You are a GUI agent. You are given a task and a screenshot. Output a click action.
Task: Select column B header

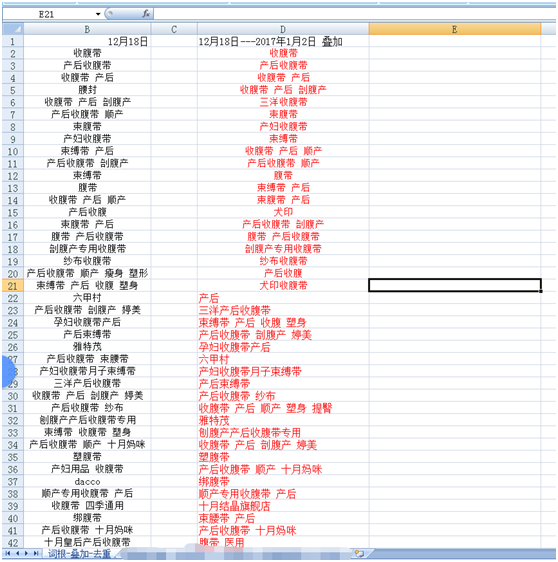[87, 29]
